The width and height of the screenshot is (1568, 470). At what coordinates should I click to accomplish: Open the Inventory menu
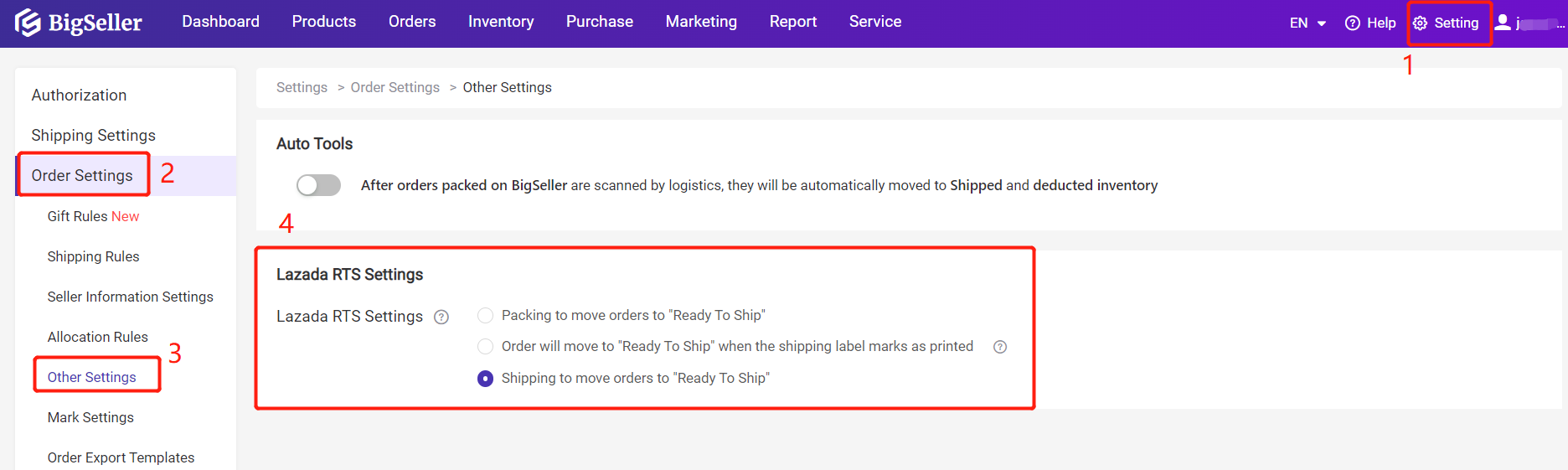click(501, 22)
